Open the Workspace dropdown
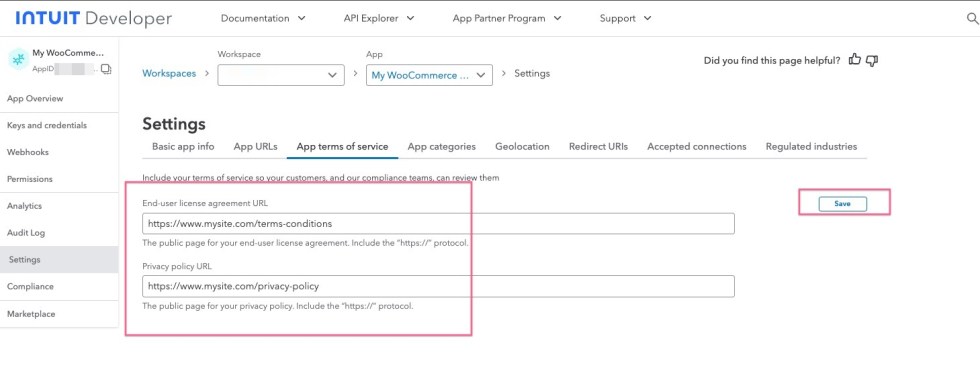This screenshot has height=388, width=980. [281, 75]
